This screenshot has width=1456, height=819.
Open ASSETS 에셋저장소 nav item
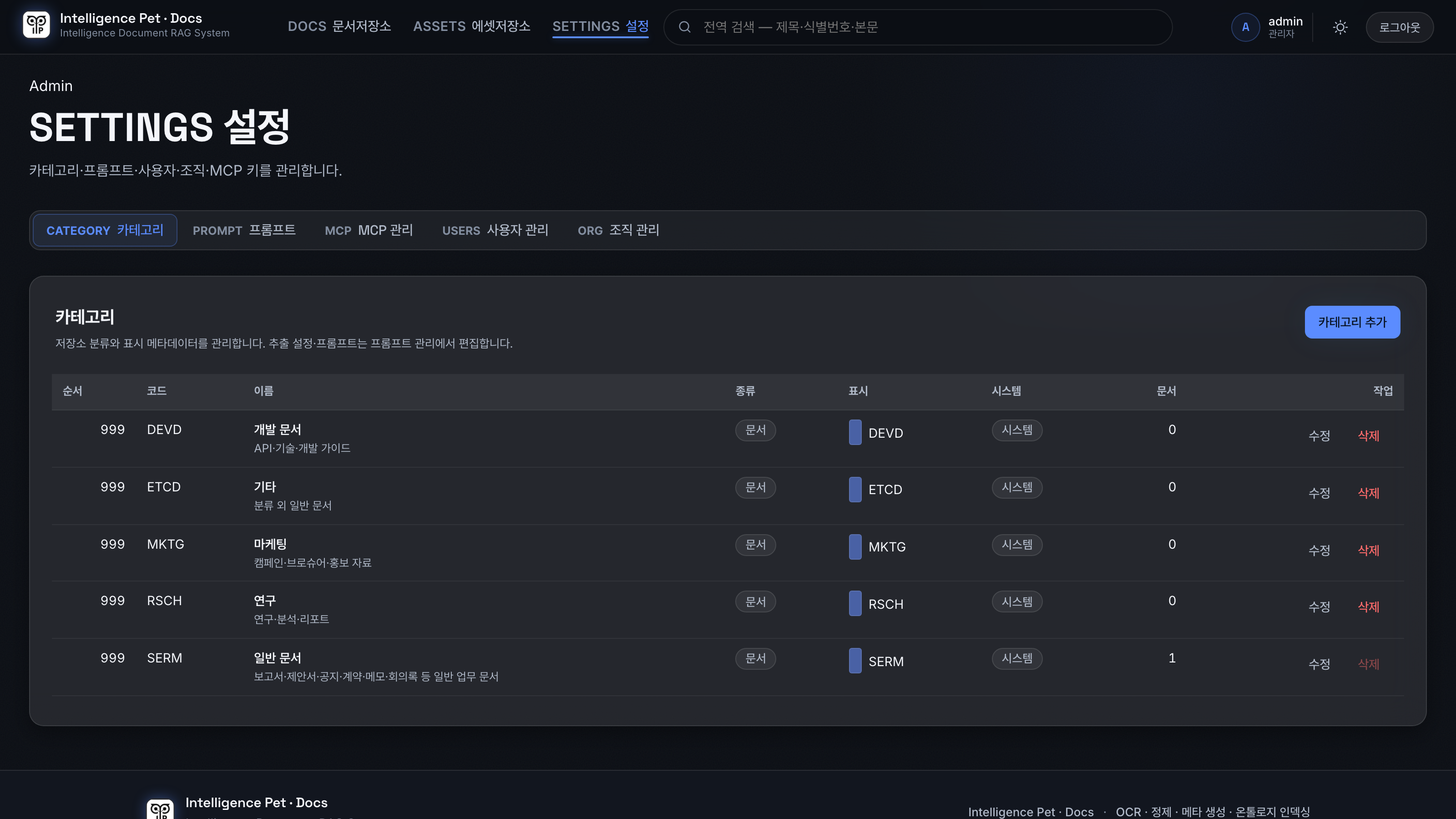(471, 26)
